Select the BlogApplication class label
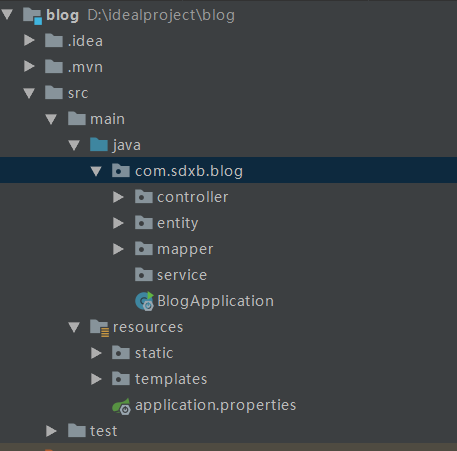The image size is (457, 451). click(215, 301)
